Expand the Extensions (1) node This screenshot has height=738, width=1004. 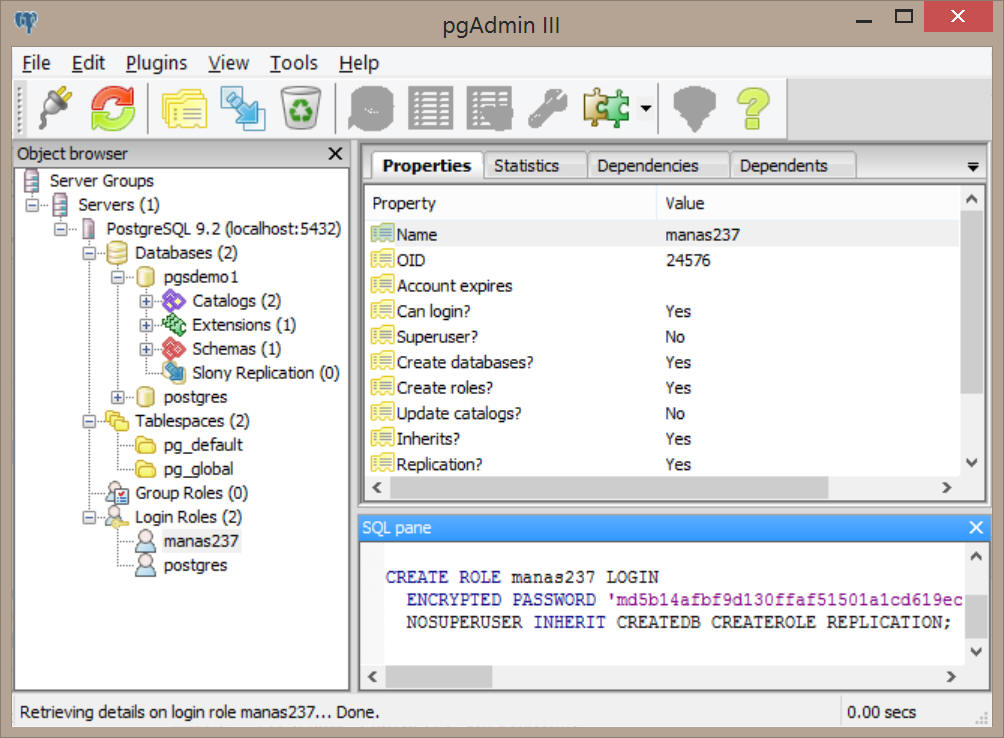pyautogui.click(x=146, y=325)
